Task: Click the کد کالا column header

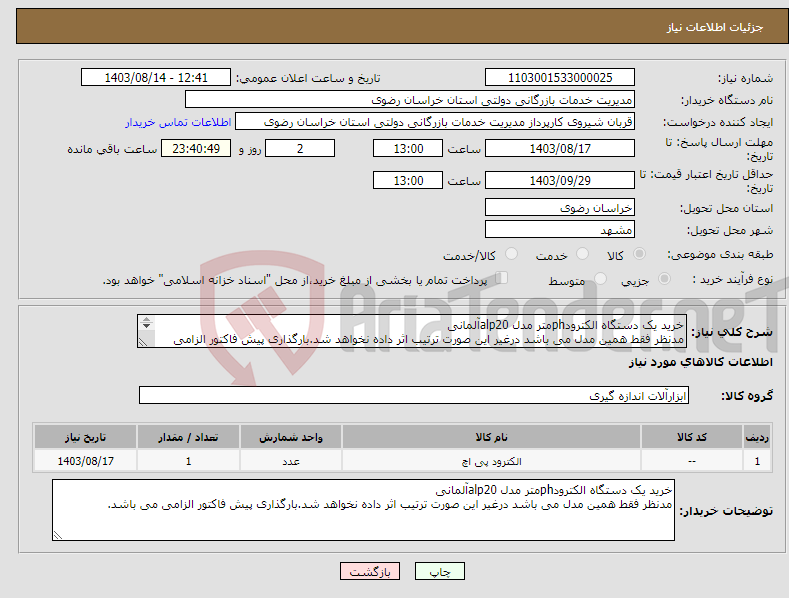Action: coord(692,437)
